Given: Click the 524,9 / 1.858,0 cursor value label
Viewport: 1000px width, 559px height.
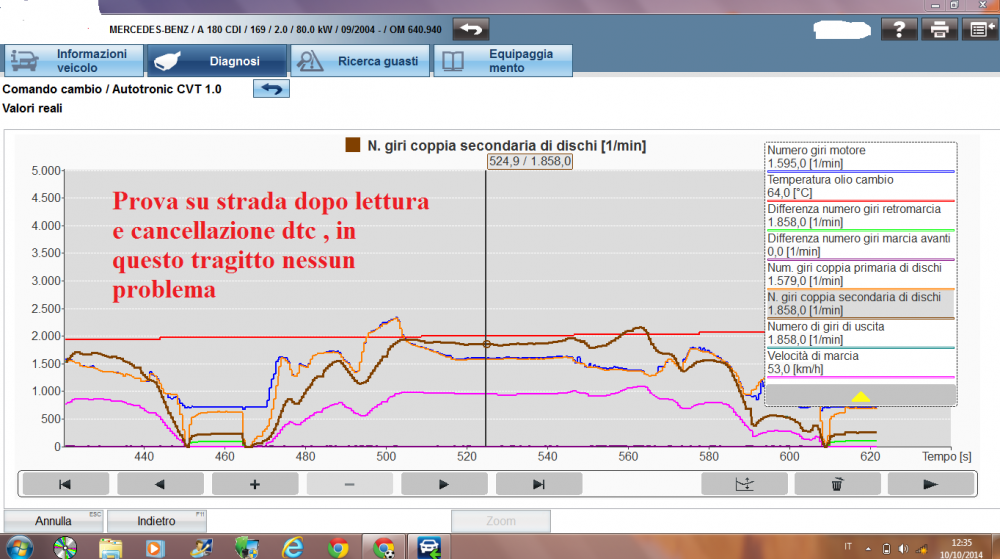Looking at the screenshot, I should (530, 161).
